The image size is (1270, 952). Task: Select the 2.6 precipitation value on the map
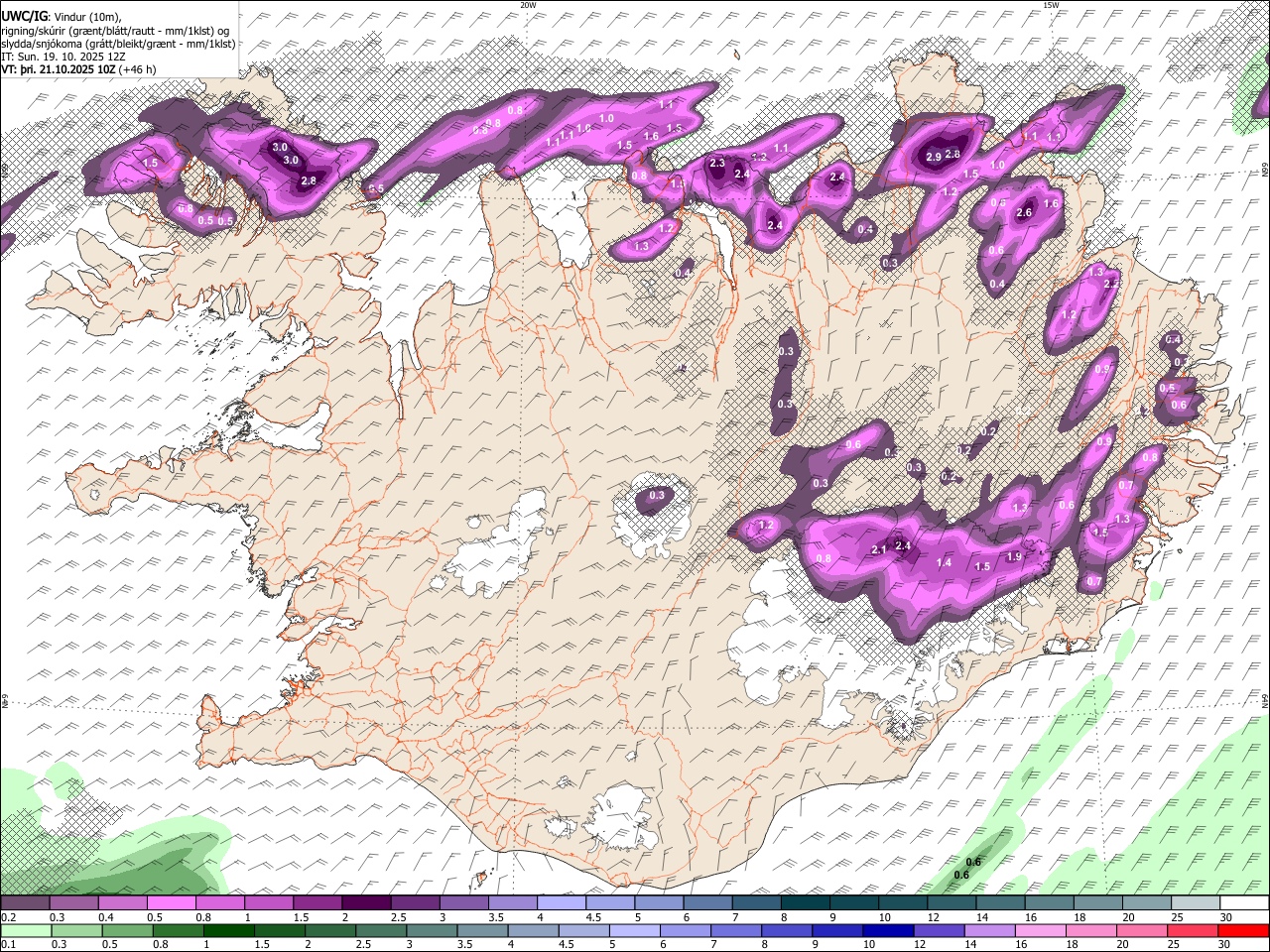pyautogui.click(x=1025, y=212)
